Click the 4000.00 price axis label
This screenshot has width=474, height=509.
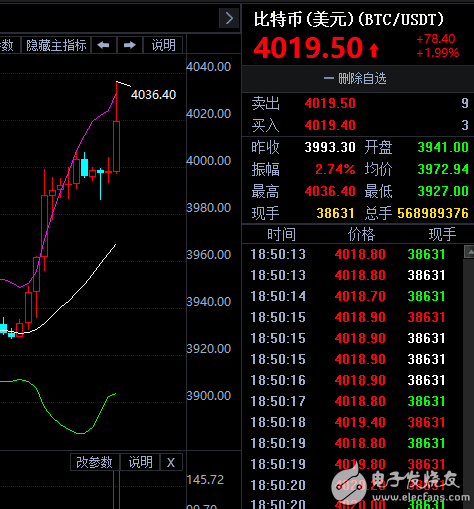(x=209, y=161)
